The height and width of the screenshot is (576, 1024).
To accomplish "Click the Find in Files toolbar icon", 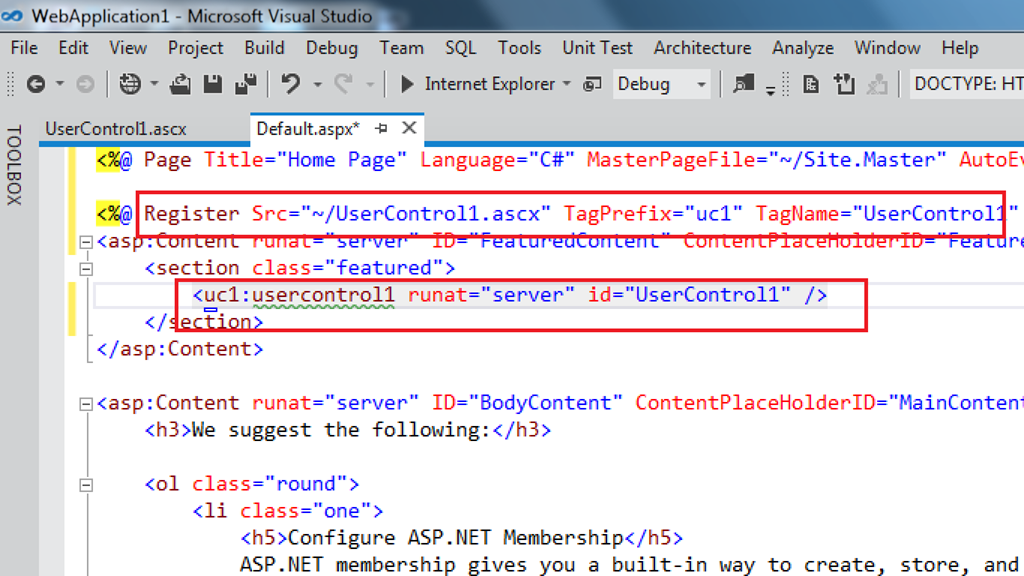I will click(743, 84).
